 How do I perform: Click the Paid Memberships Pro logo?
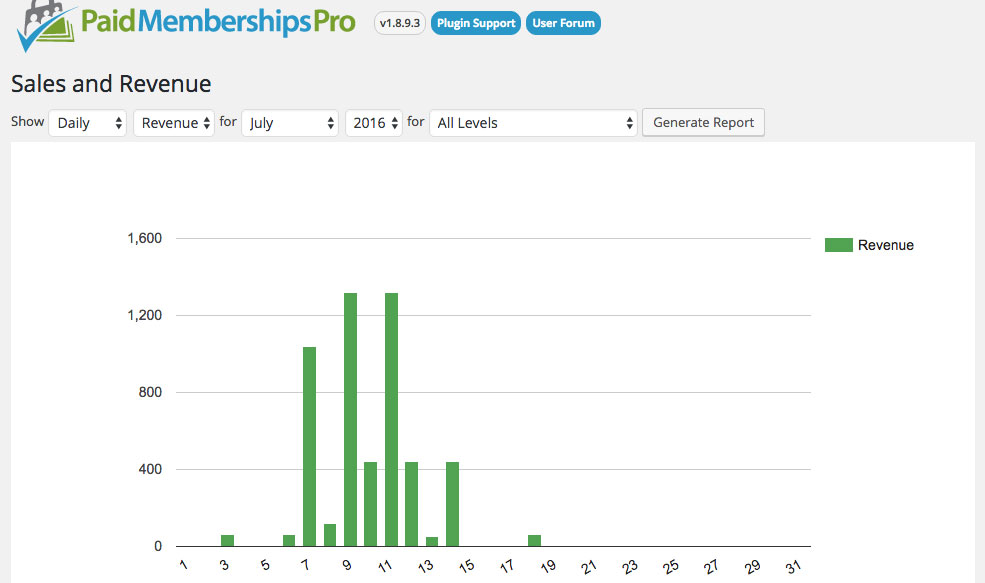[x=186, y=26]
